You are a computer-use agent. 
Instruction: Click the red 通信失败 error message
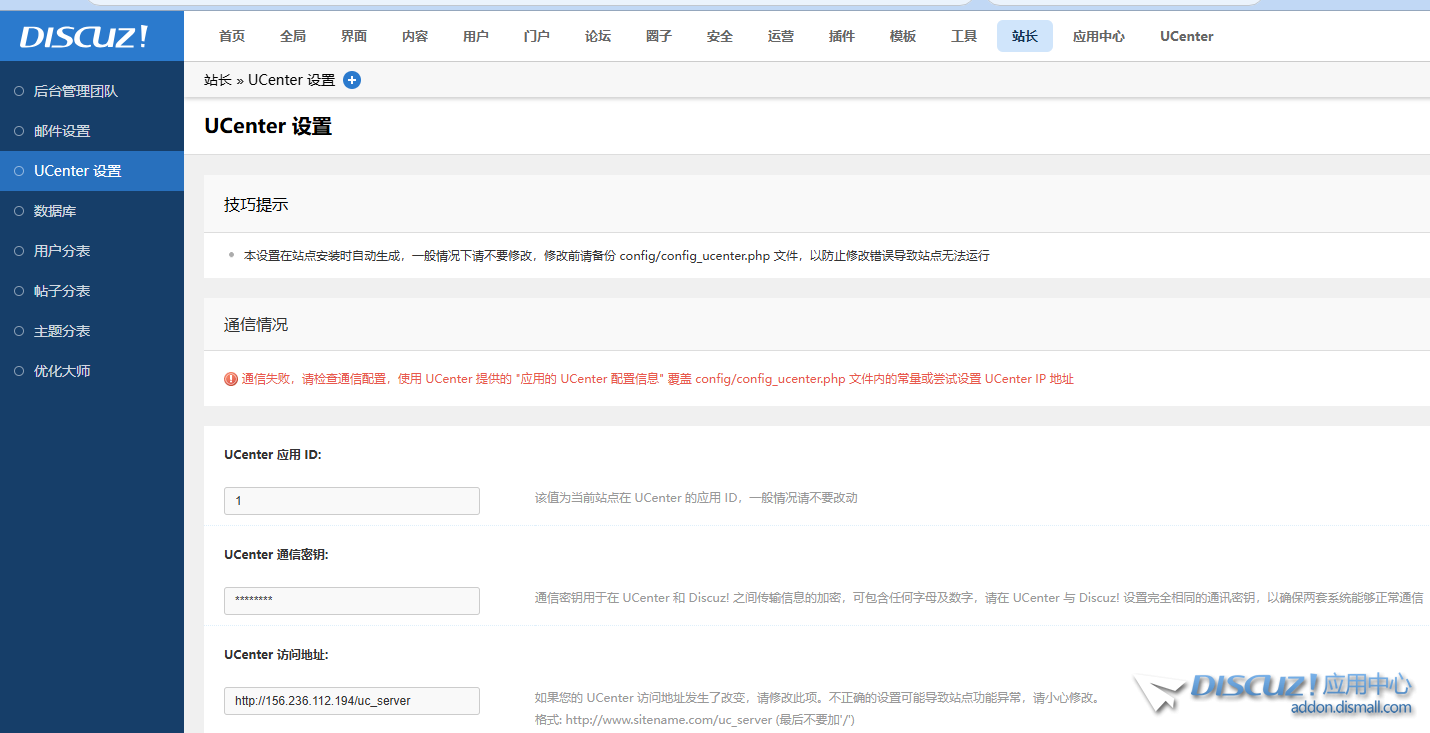click(x=658, y=379)
